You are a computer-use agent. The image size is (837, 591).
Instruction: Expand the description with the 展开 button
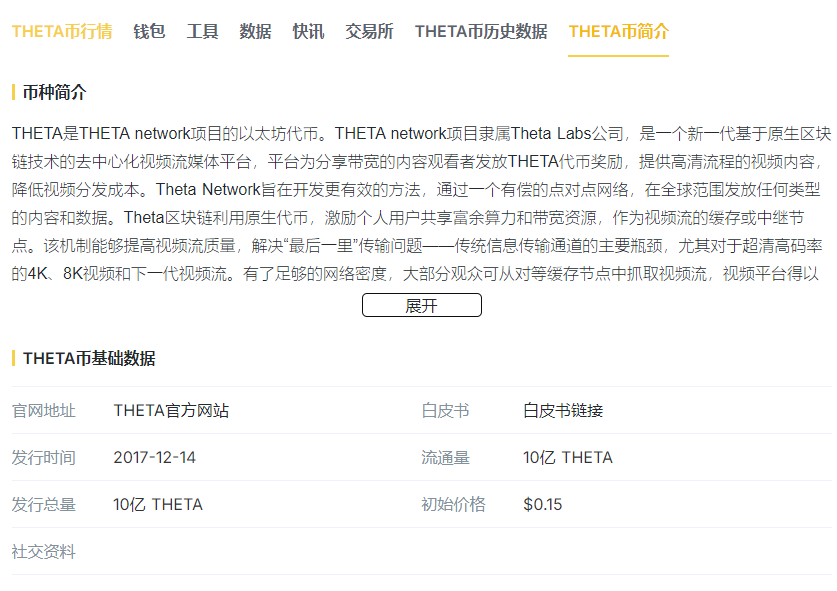421,306
